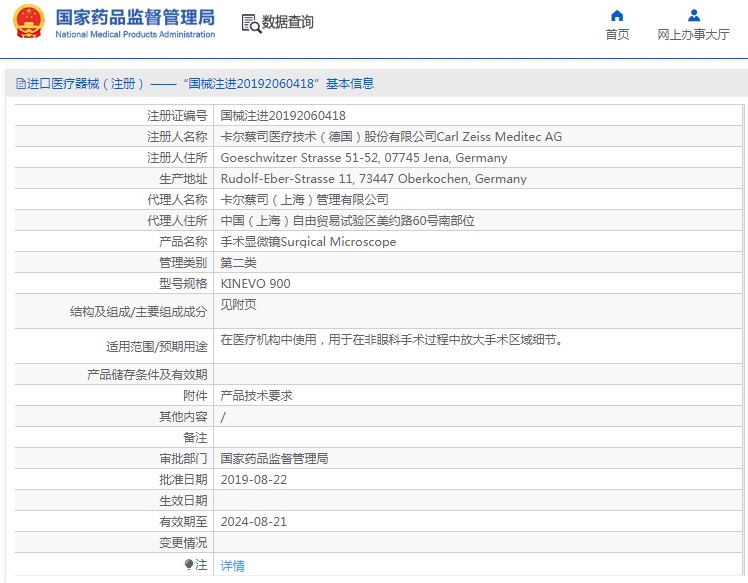This screenshot has width=748, height=583.
Task: Select expiry date 2024-08-21
Action: (254, 521)
